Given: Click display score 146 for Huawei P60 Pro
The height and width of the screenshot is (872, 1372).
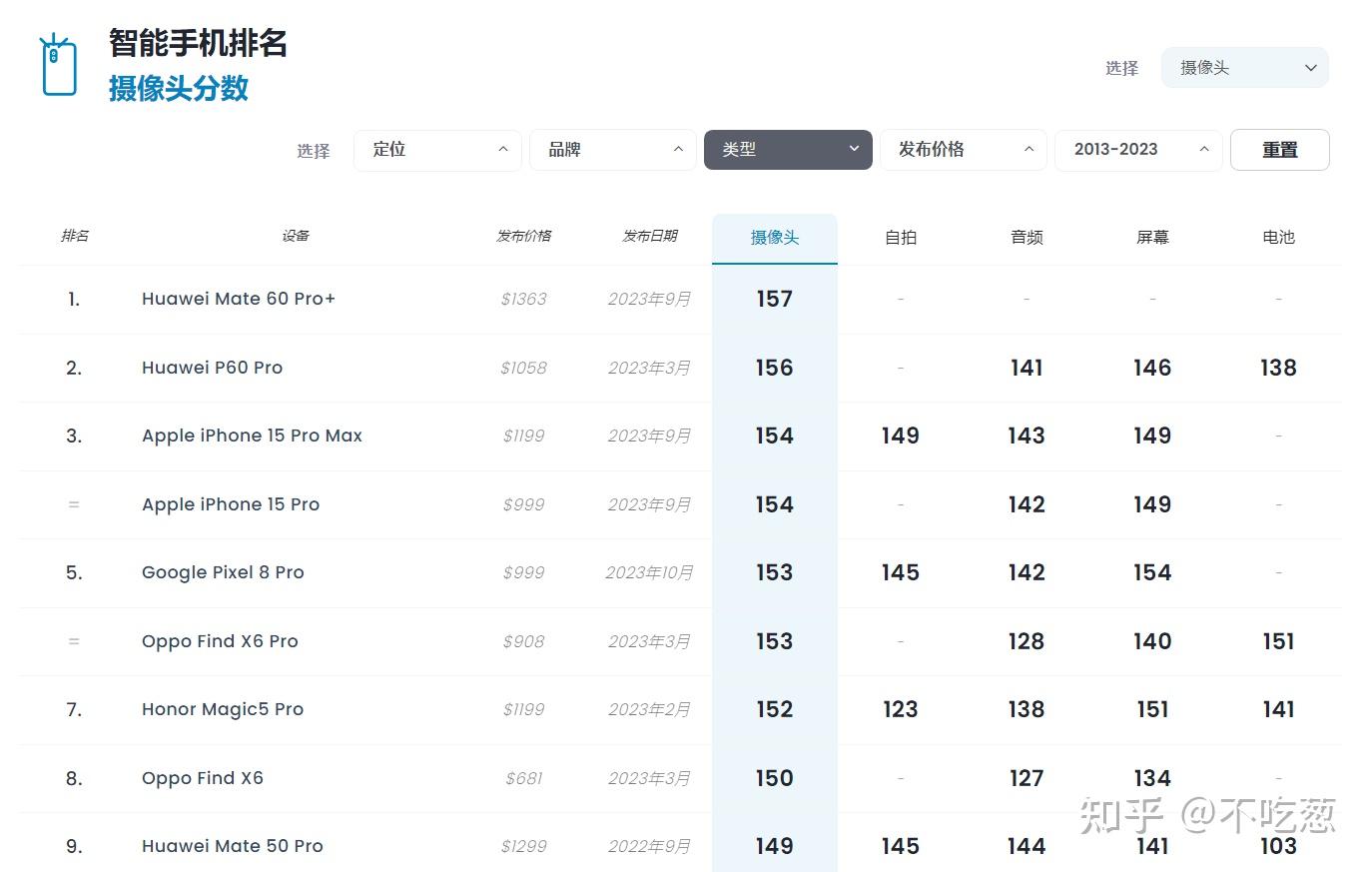Looking at the screenshot, I should click(1152, 368).
